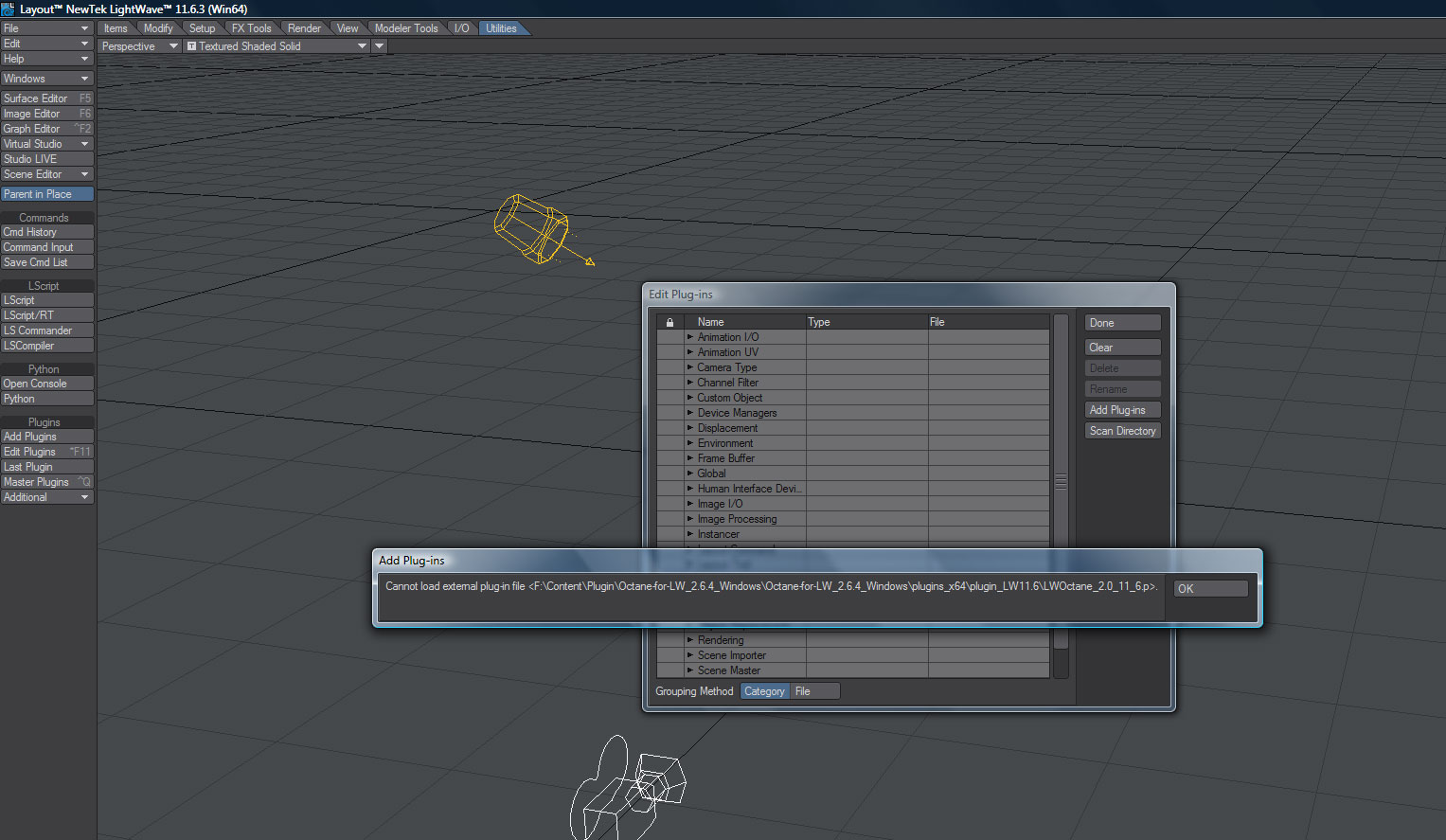This screenshot has width=1446, height=840.
Task: Click the LightWave Layout icon in the title bar
Action: pos(9,9)
